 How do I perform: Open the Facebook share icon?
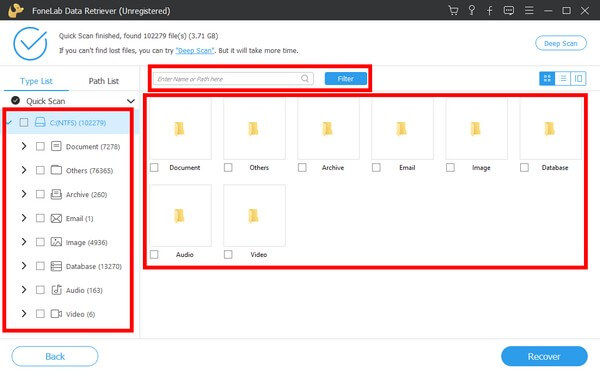pyautogui.click(x=489, y=10)
